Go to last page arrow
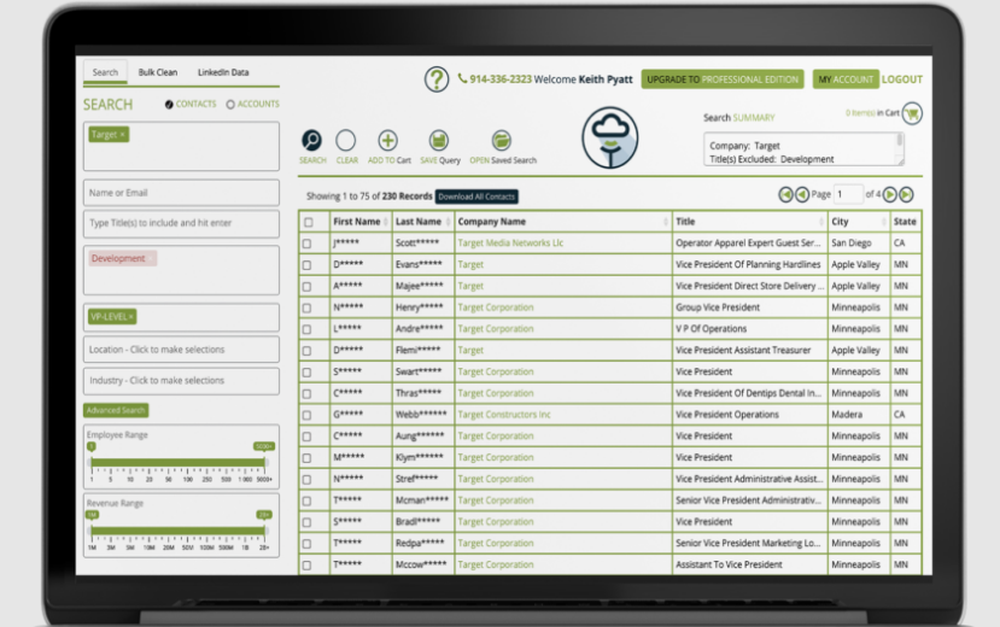 (x=906, y=195)
